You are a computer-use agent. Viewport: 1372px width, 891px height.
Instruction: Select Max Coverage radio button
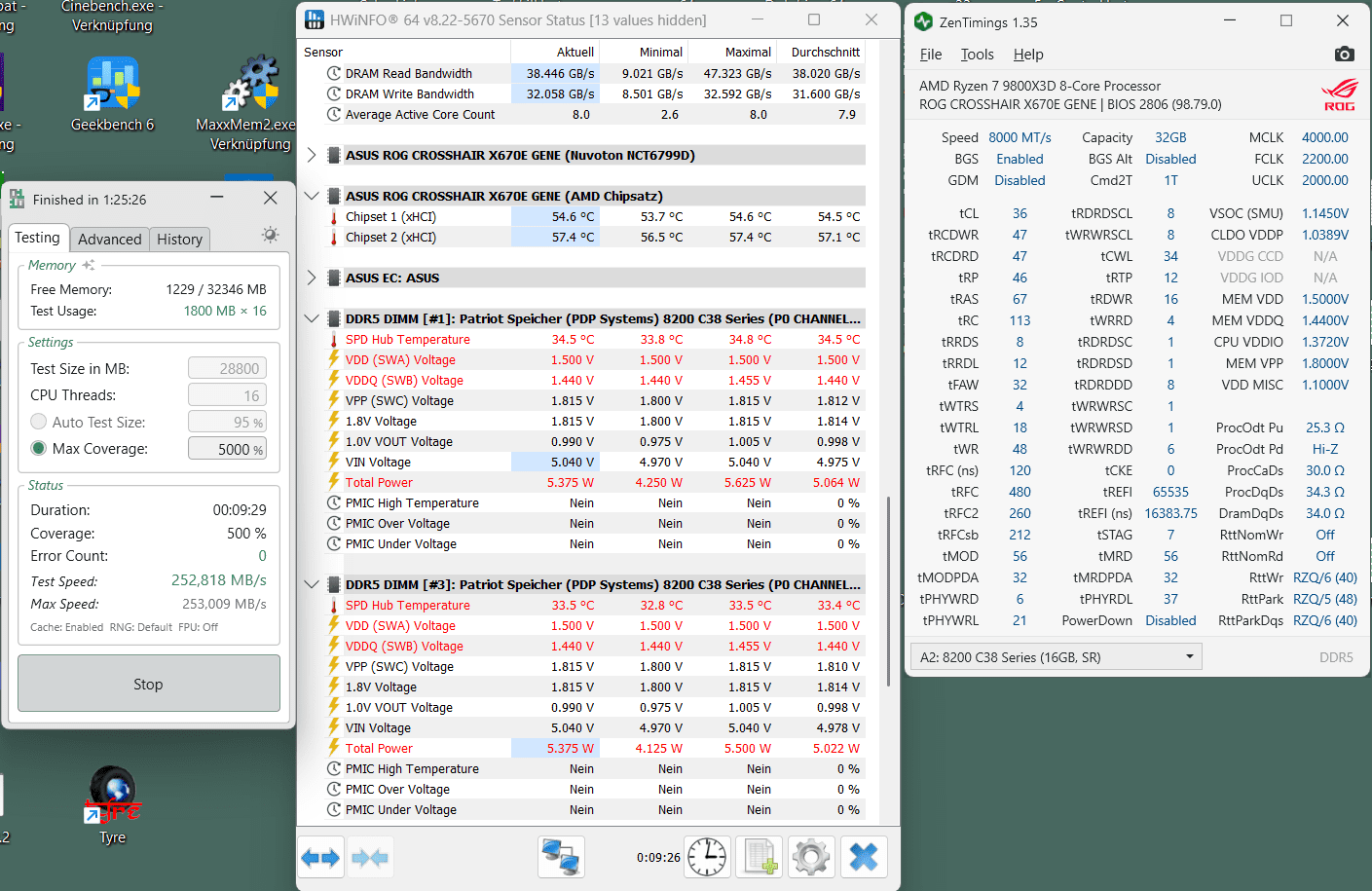(x=39, y=448)
